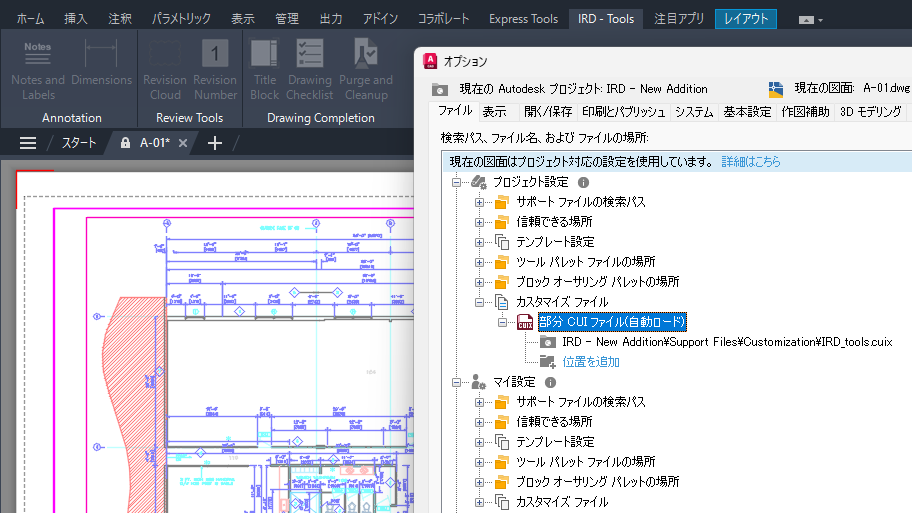The image size is (912, 513).
Task: Collapse the マイ設定 node
Action: 457,382
